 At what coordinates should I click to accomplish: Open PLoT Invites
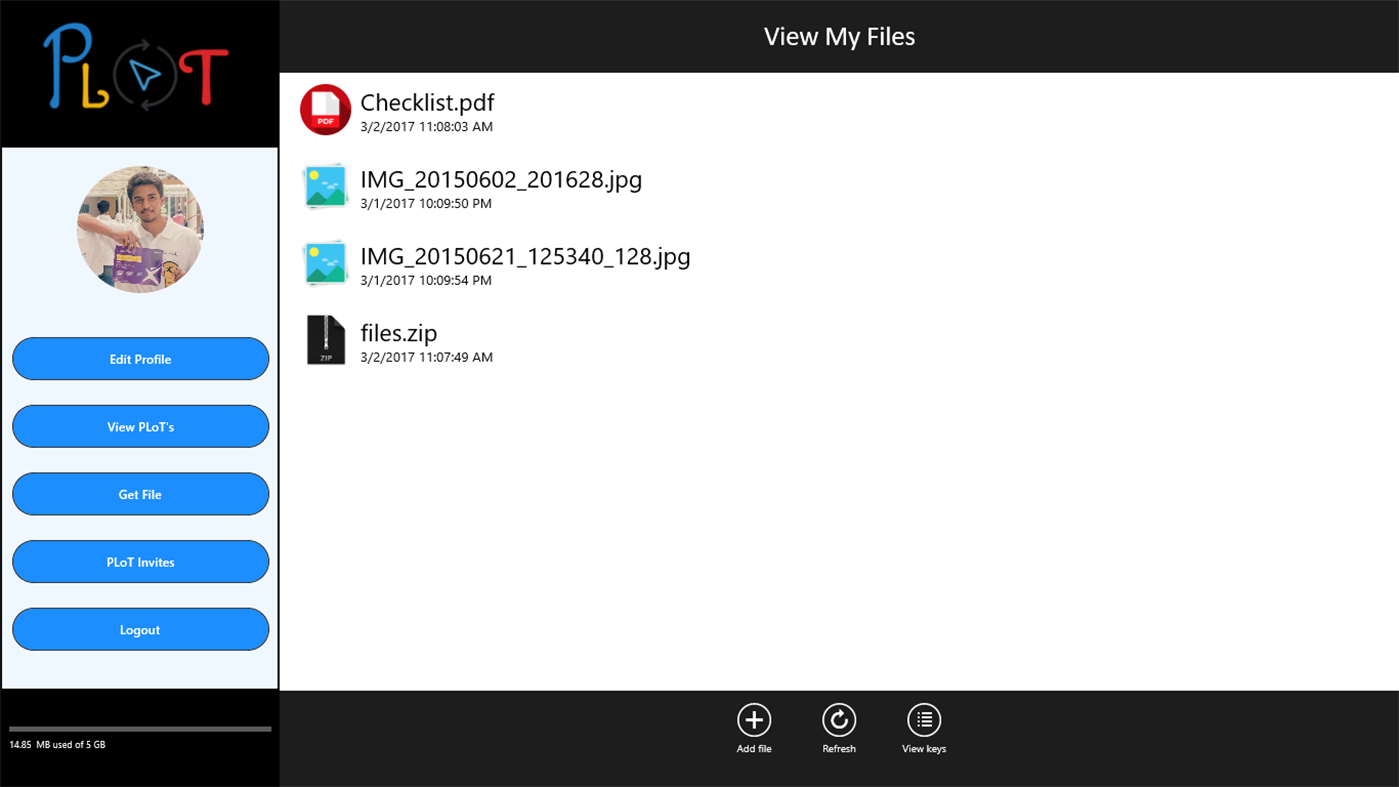(140, 562)
